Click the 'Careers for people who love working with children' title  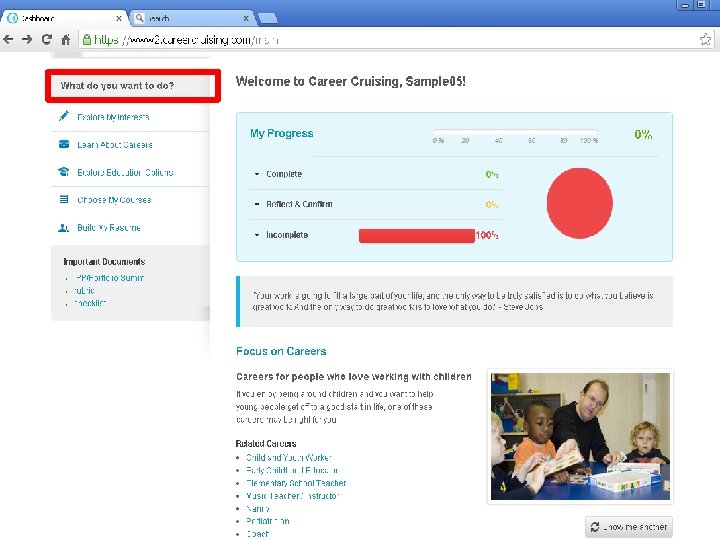354,377
